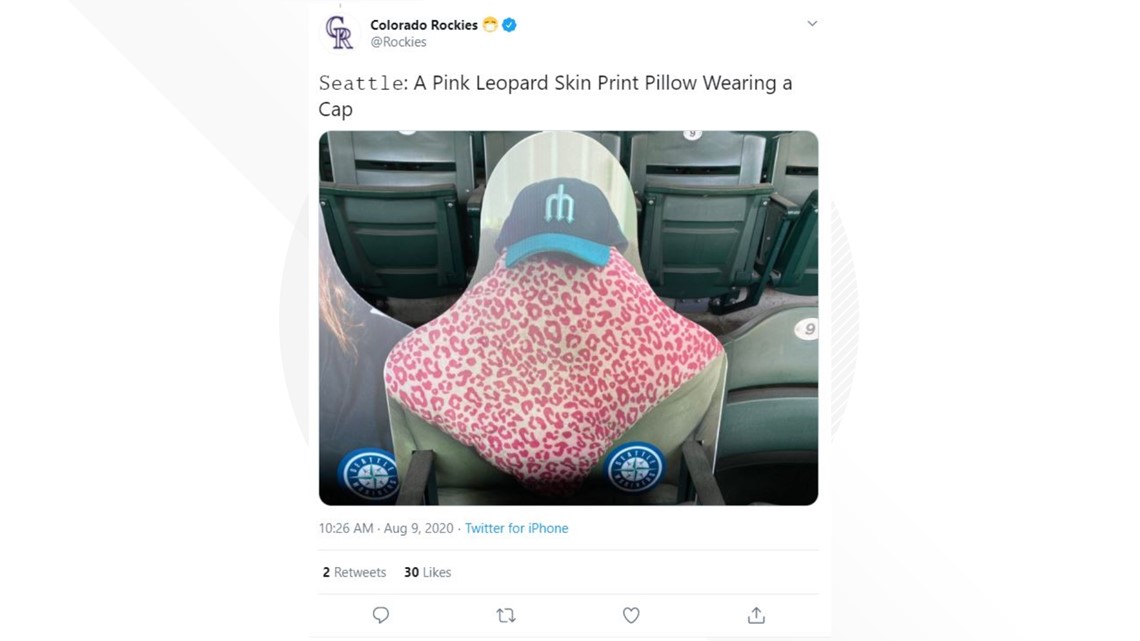Open the @Rockies handle link
This screenshot has height=641, width=1140.
398,42
